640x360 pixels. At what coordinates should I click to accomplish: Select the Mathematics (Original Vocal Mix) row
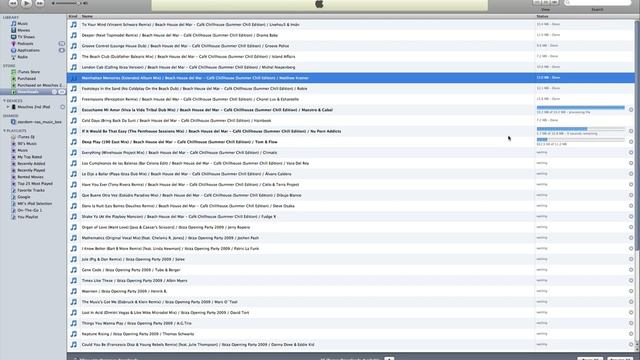click(351, 238)
